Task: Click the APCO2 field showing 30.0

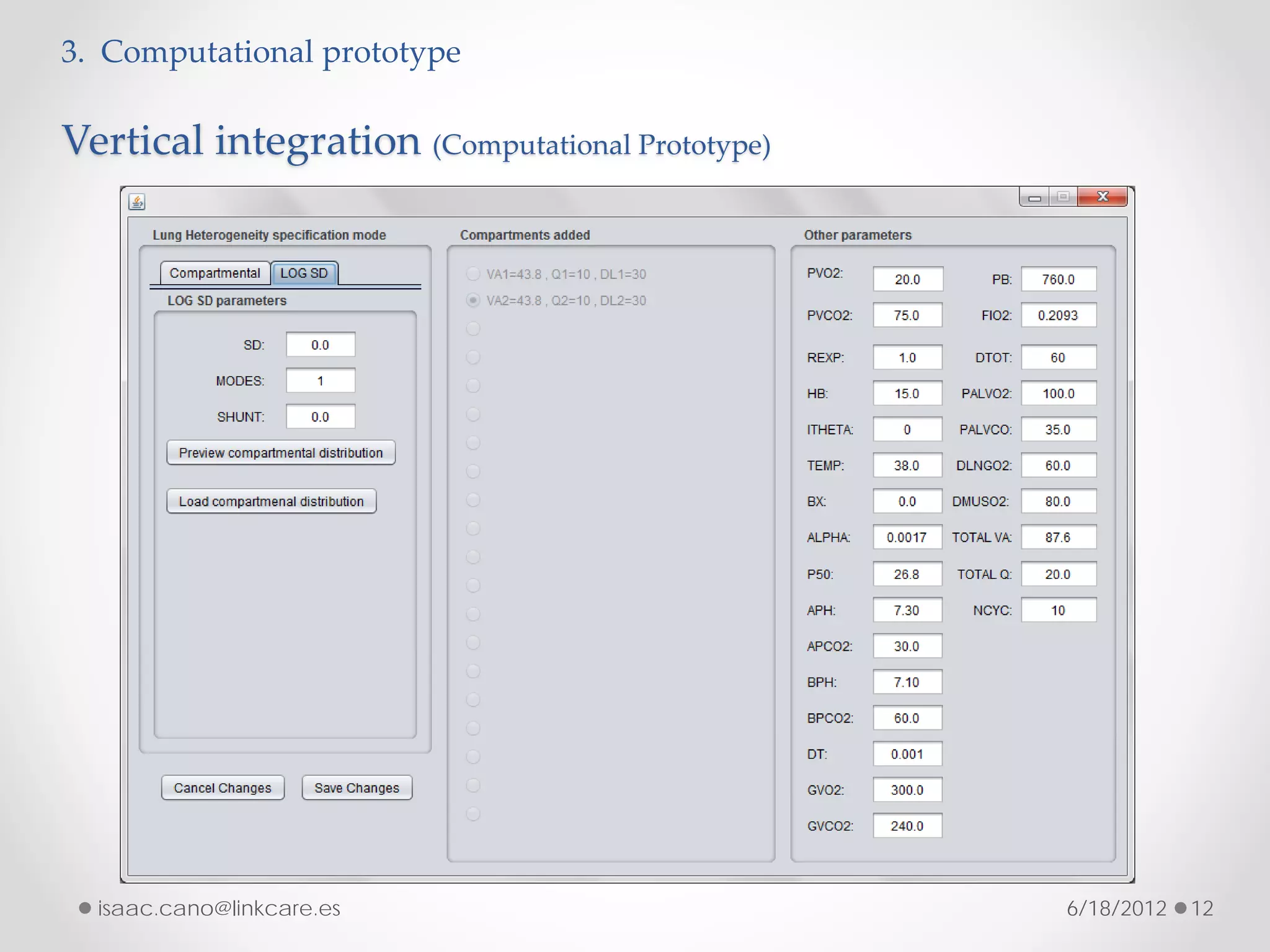Action: [x=908, y=646]
